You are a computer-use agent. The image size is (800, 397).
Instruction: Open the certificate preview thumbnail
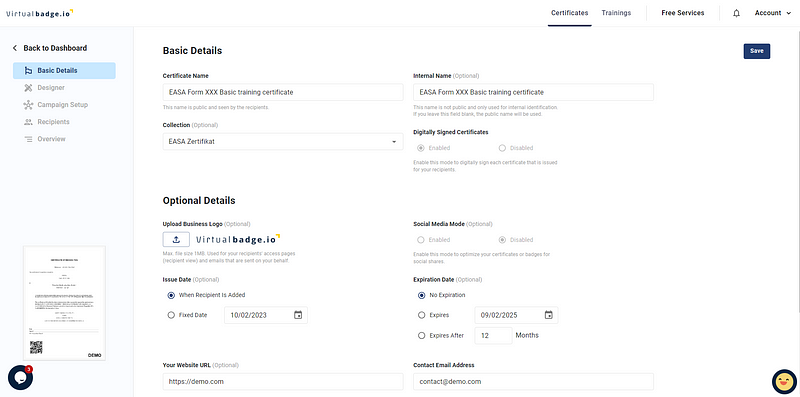click(64, 304)
